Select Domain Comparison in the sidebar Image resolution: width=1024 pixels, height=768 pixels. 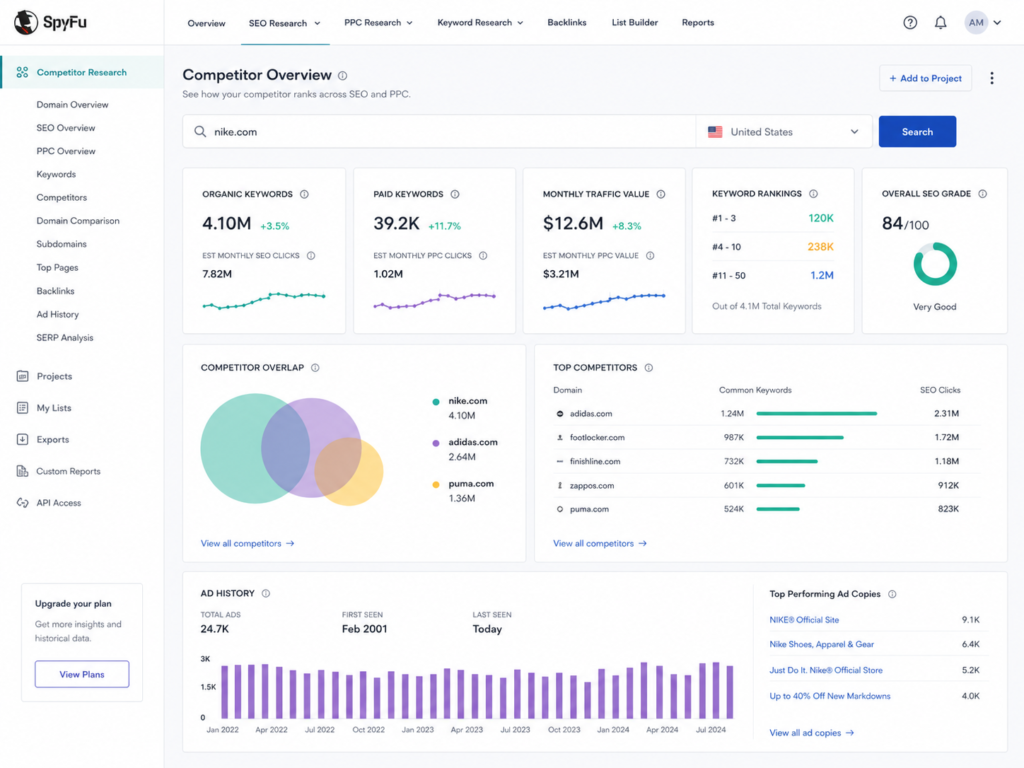pyautogui.click(x=78, y=221)
